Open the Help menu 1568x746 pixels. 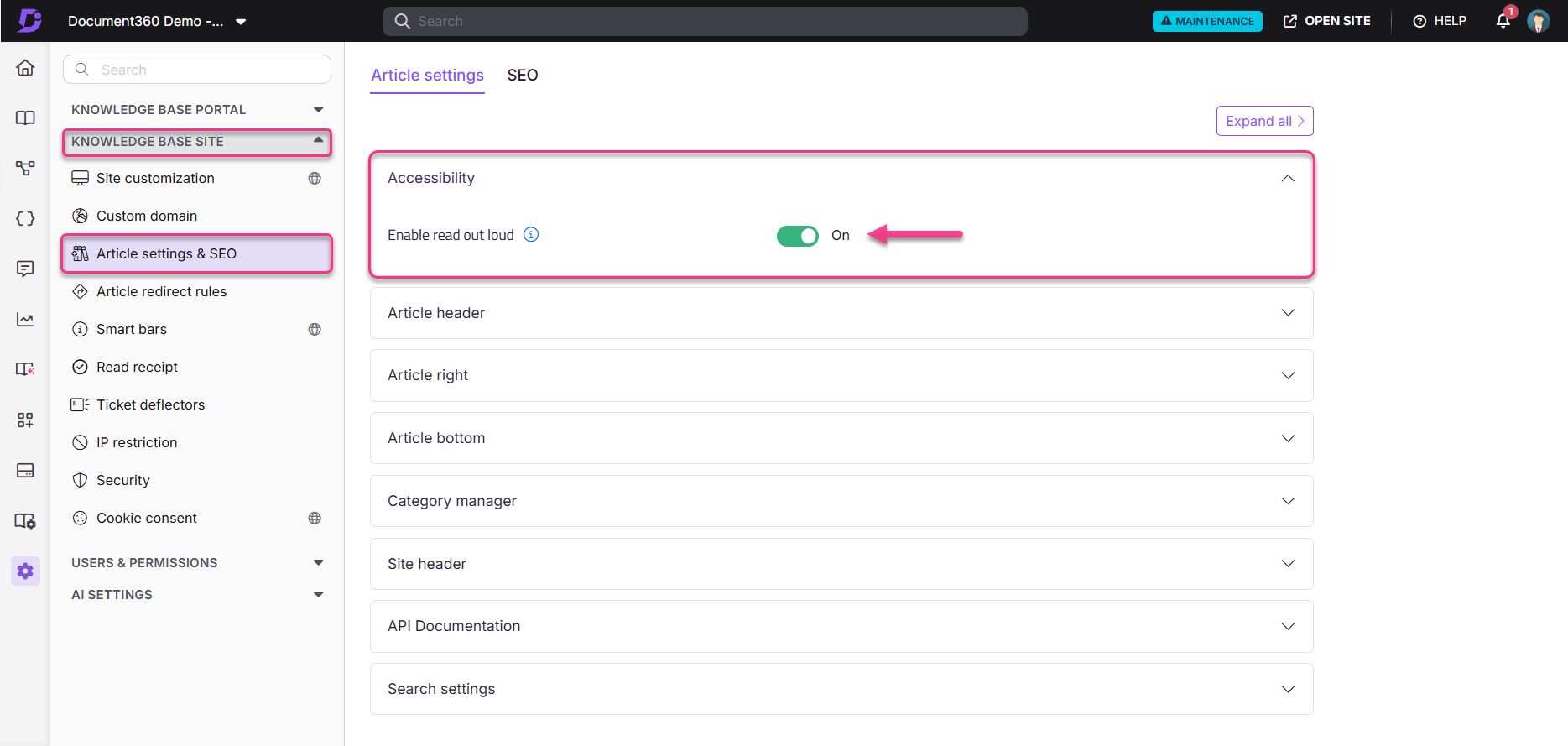coord(1440,21)
